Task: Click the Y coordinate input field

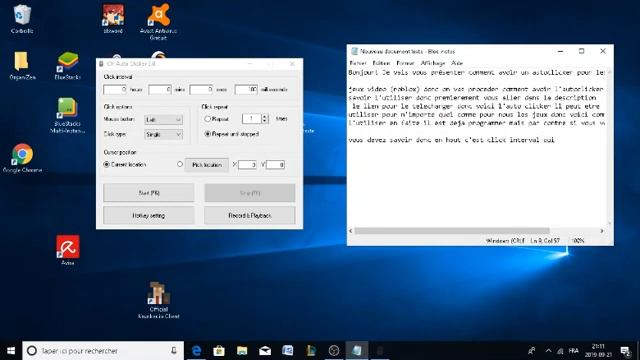Action: click(x=275, y=164)
